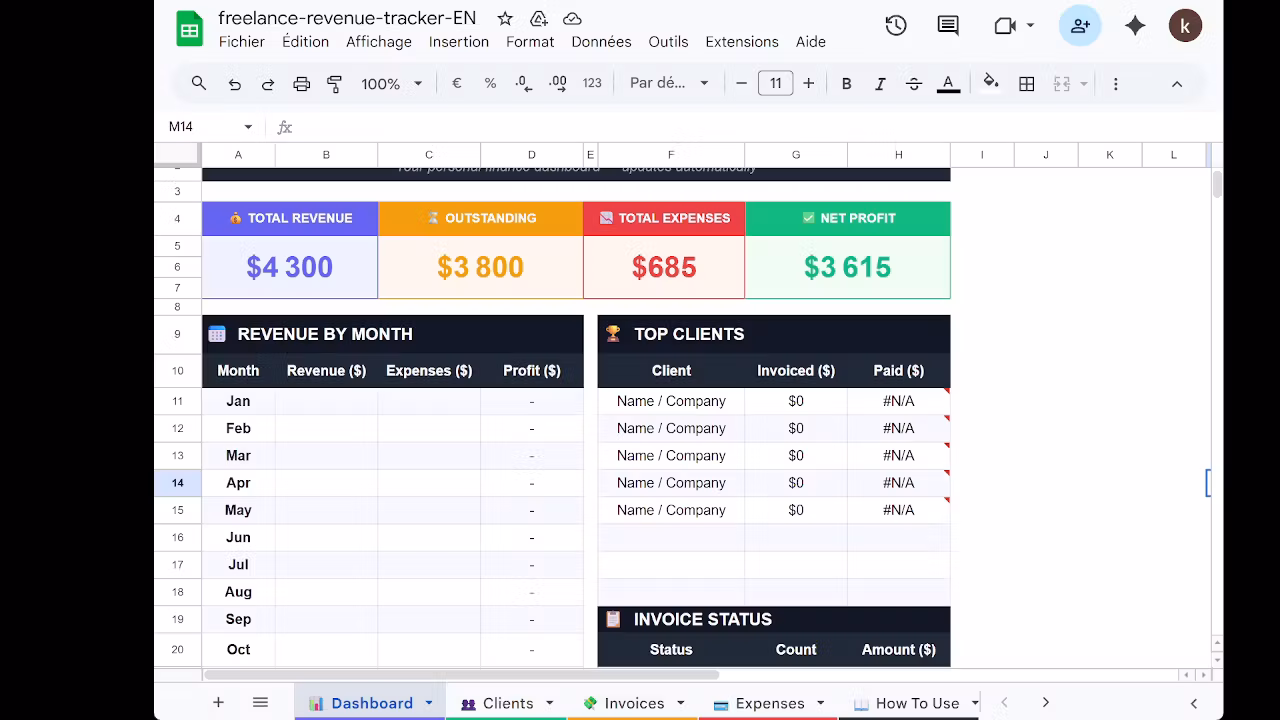Open the all sheets list icon
The image size is (1280, 720).
coord(260,703)
